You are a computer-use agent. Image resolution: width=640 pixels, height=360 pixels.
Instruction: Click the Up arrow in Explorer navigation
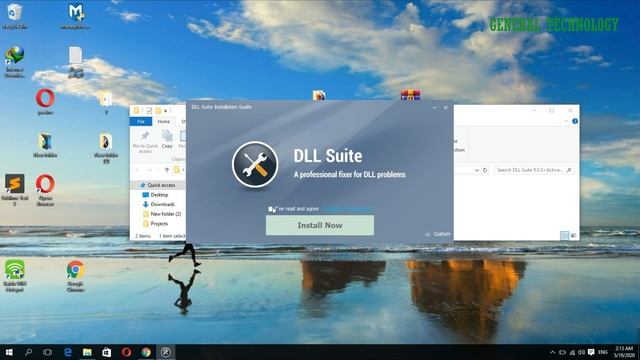pos(167,170)
